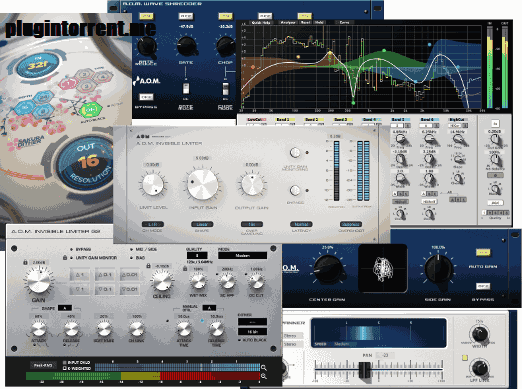Open the SHAPE A selector in Limiter G2

64,308
